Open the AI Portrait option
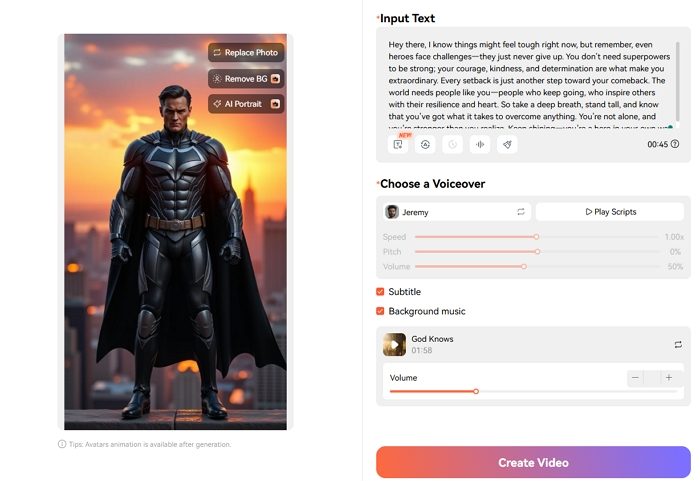 click(x=246, y=104)
